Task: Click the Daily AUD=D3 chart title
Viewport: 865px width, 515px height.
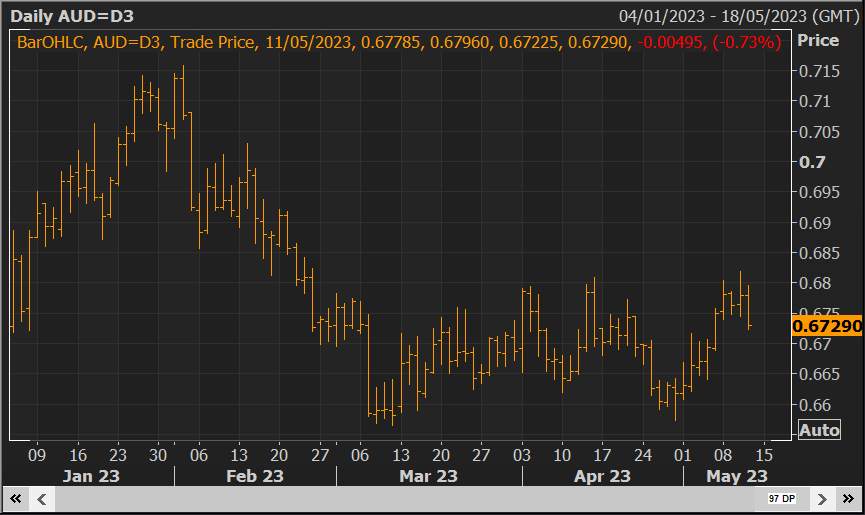Action: [x=72, y=16]
